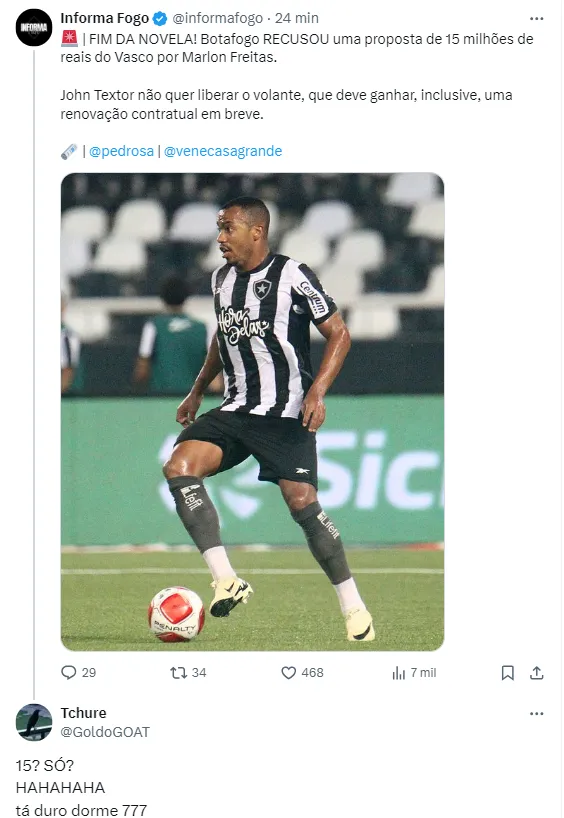Click the Informa Fogo display name
Screen dimensions: 564x818
104,18
